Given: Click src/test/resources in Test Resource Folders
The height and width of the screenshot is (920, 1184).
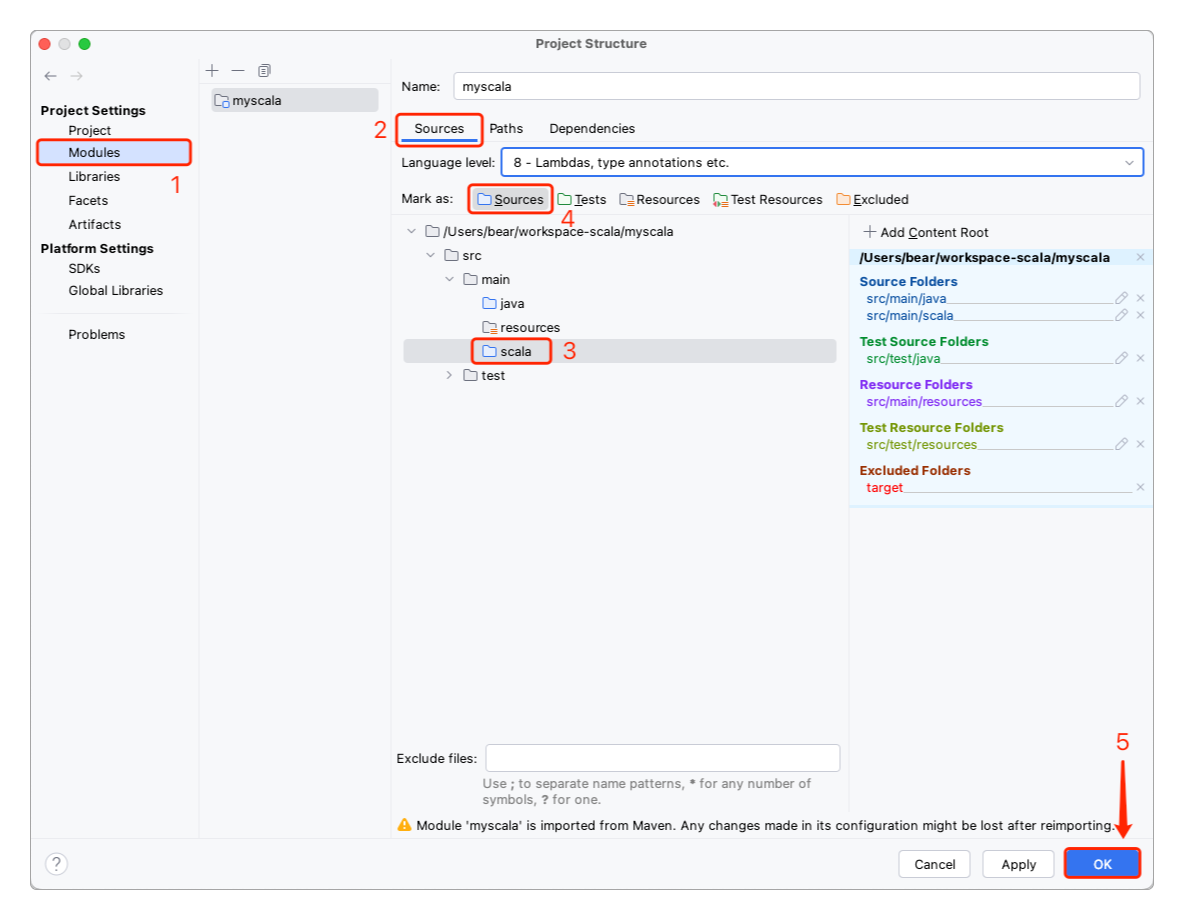Looking at the screenshot, I should pyautogui.click(x=921, y=445).
